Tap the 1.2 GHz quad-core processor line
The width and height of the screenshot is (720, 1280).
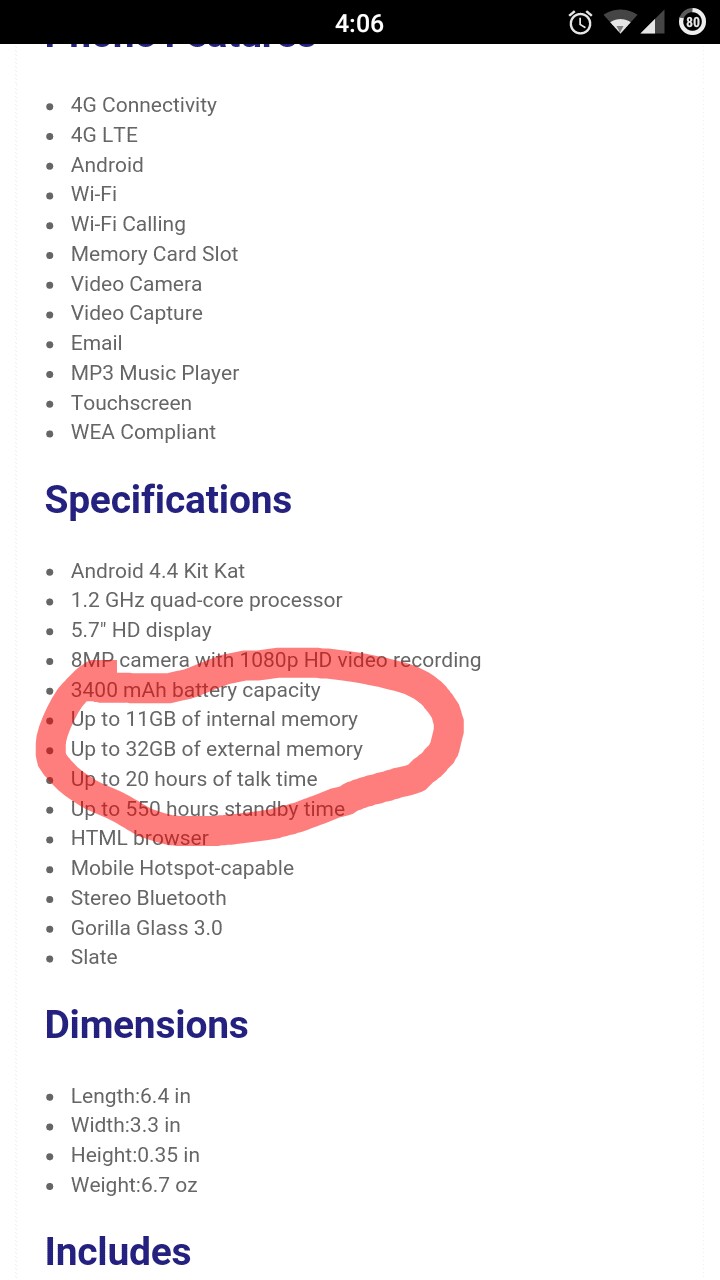point(207,600)
